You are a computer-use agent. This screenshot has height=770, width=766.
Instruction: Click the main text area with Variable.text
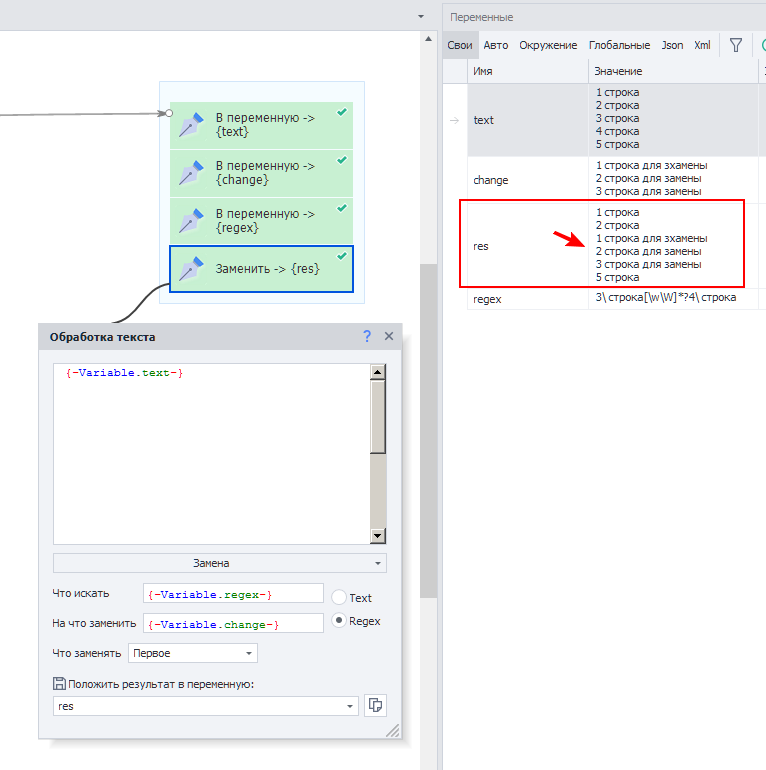click(x=212, y=454)
